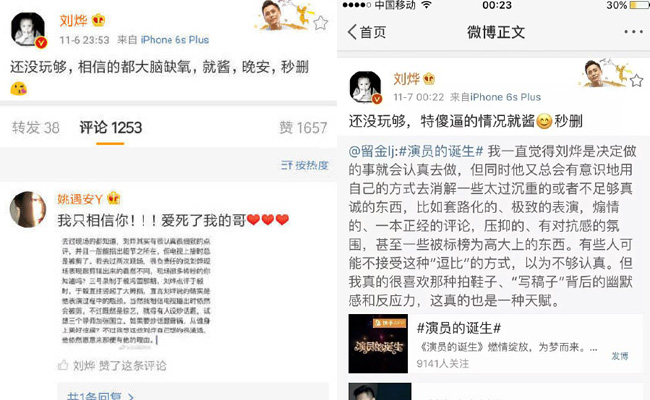The width and height of the screenshot is (650, 400).
Task: Open the 赞 1657 likes tab
Action: click(x=303, y=127)
